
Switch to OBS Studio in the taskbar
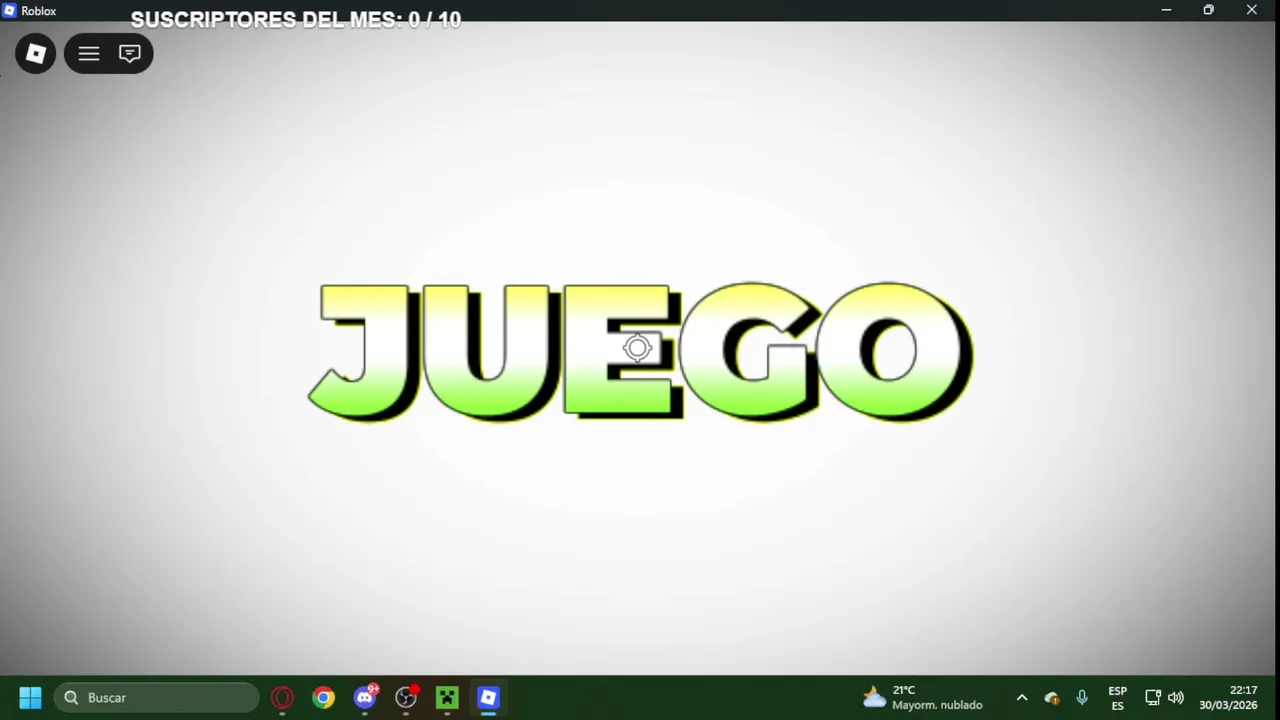406,698
